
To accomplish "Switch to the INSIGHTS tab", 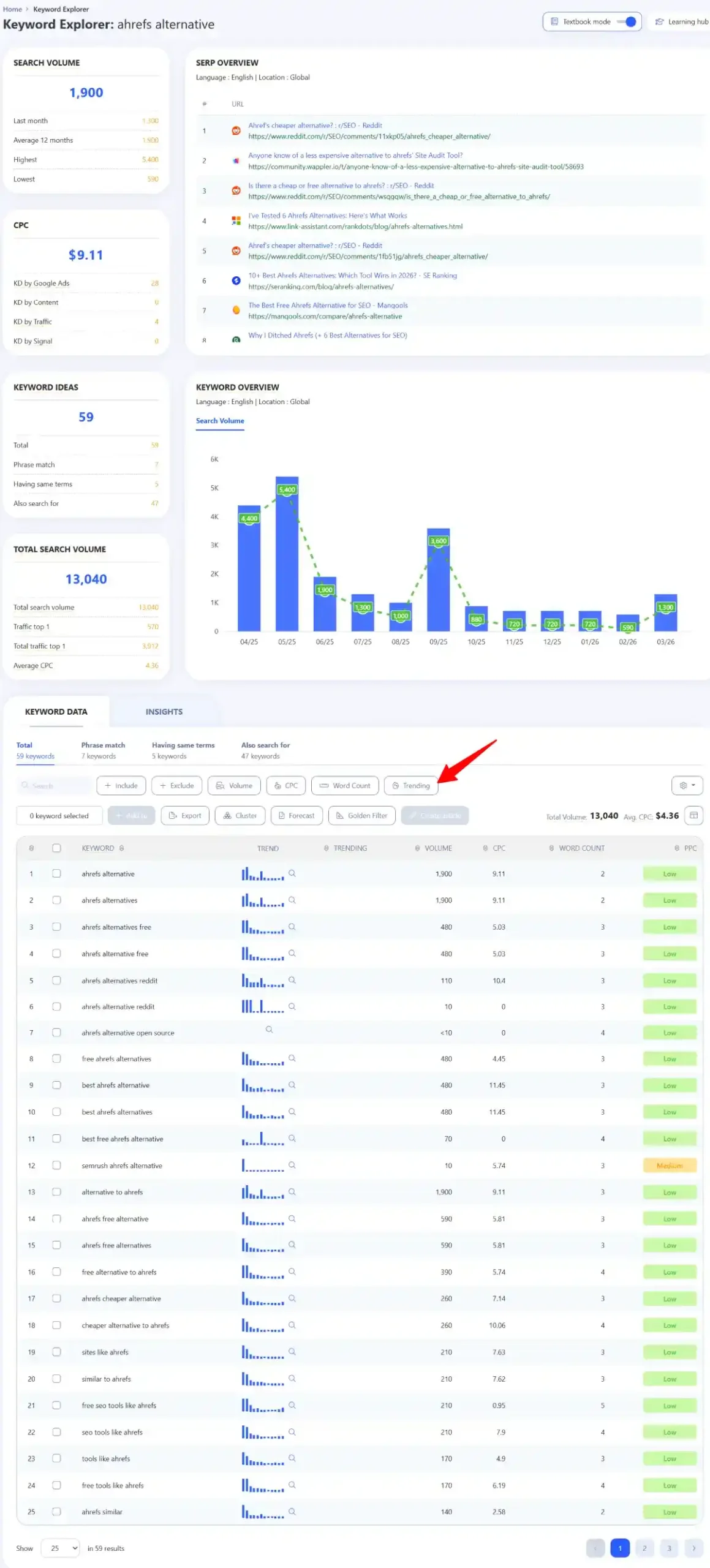I will tap(164, 712).
